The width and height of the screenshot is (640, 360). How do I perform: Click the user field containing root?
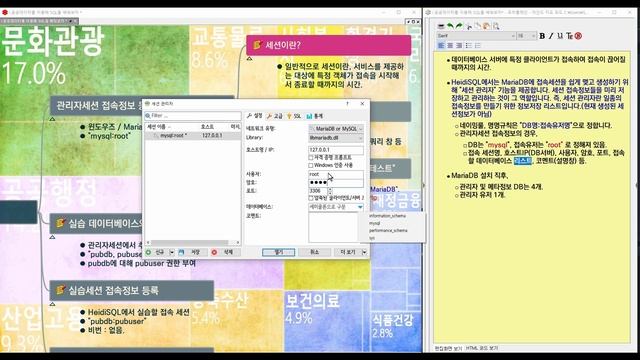point(336,174)
